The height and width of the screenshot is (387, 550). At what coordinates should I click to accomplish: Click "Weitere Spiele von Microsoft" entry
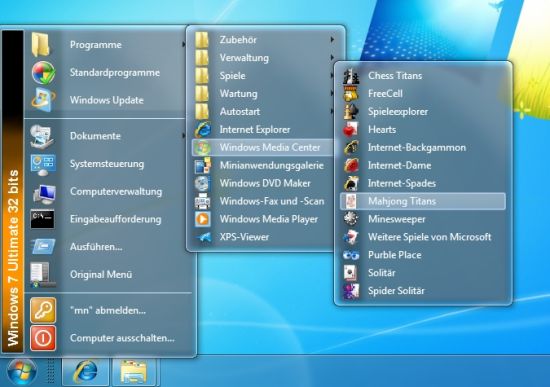point(423,237)
